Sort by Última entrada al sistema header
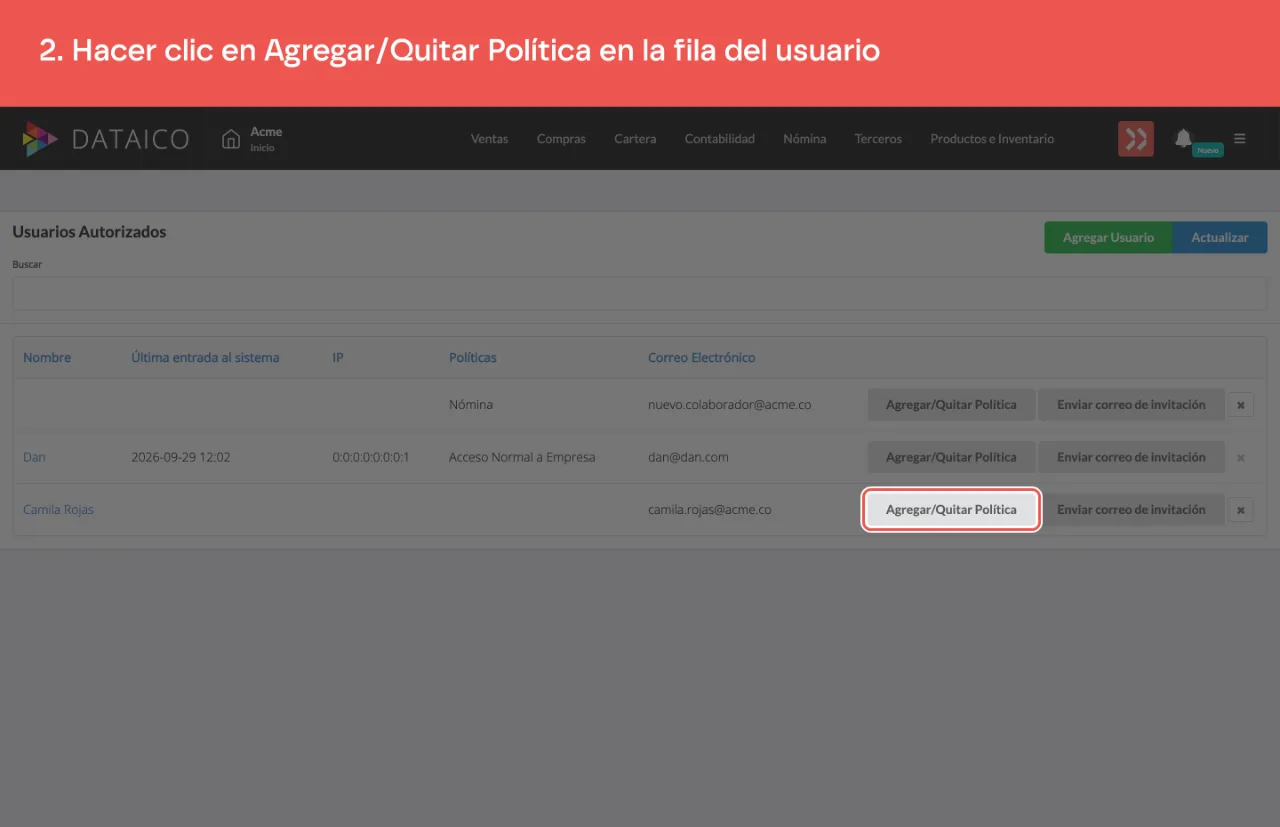1280x827 pixels. 205,357
